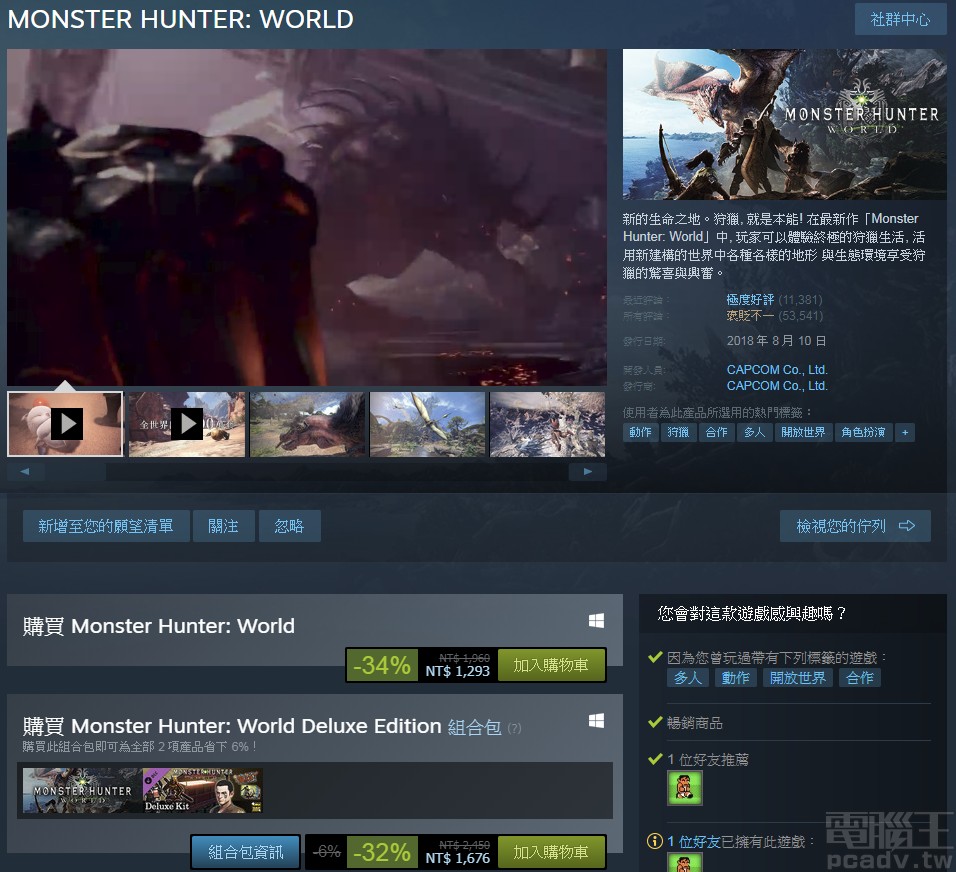The image size is (956, 872).
Task: Click 加入購物車 for the base game
Action: [551, 665]
